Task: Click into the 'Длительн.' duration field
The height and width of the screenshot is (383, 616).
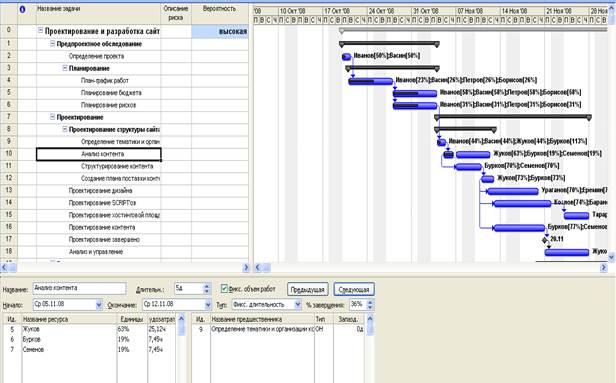Action: coord(189,288)
